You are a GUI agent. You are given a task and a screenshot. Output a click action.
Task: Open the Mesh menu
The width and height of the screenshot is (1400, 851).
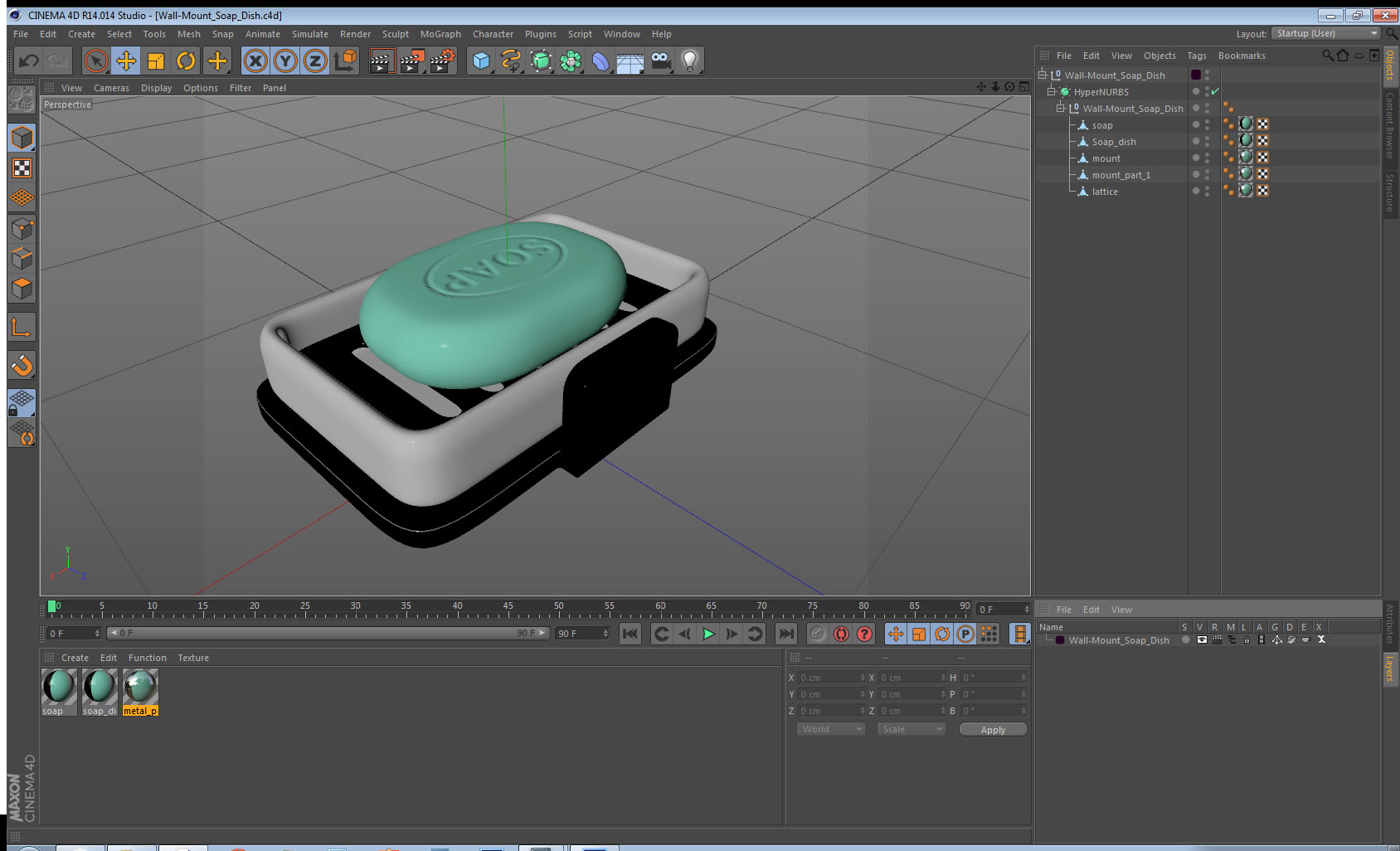point(188,34)
